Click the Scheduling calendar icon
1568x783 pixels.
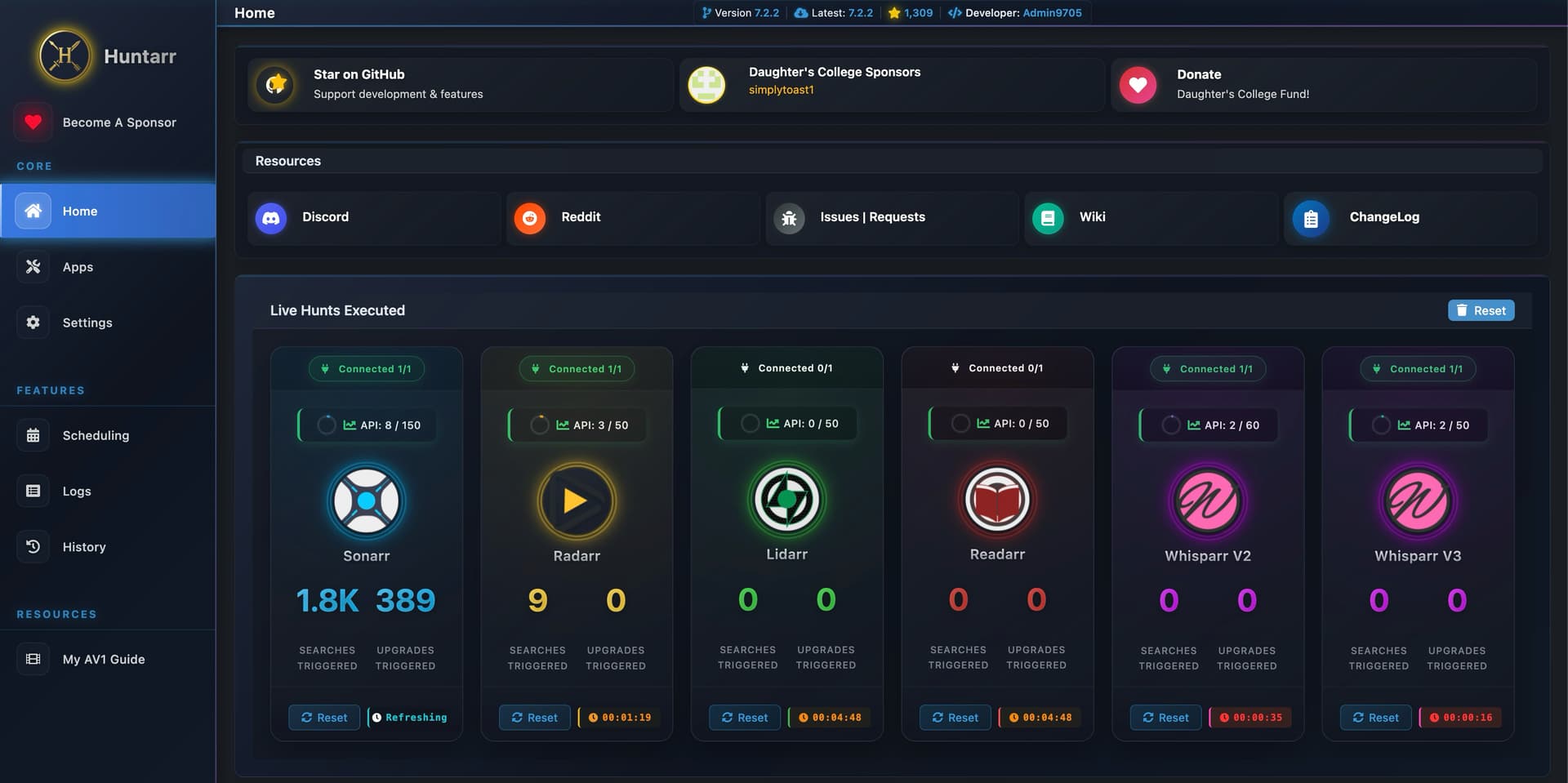[x=33, y=435]
